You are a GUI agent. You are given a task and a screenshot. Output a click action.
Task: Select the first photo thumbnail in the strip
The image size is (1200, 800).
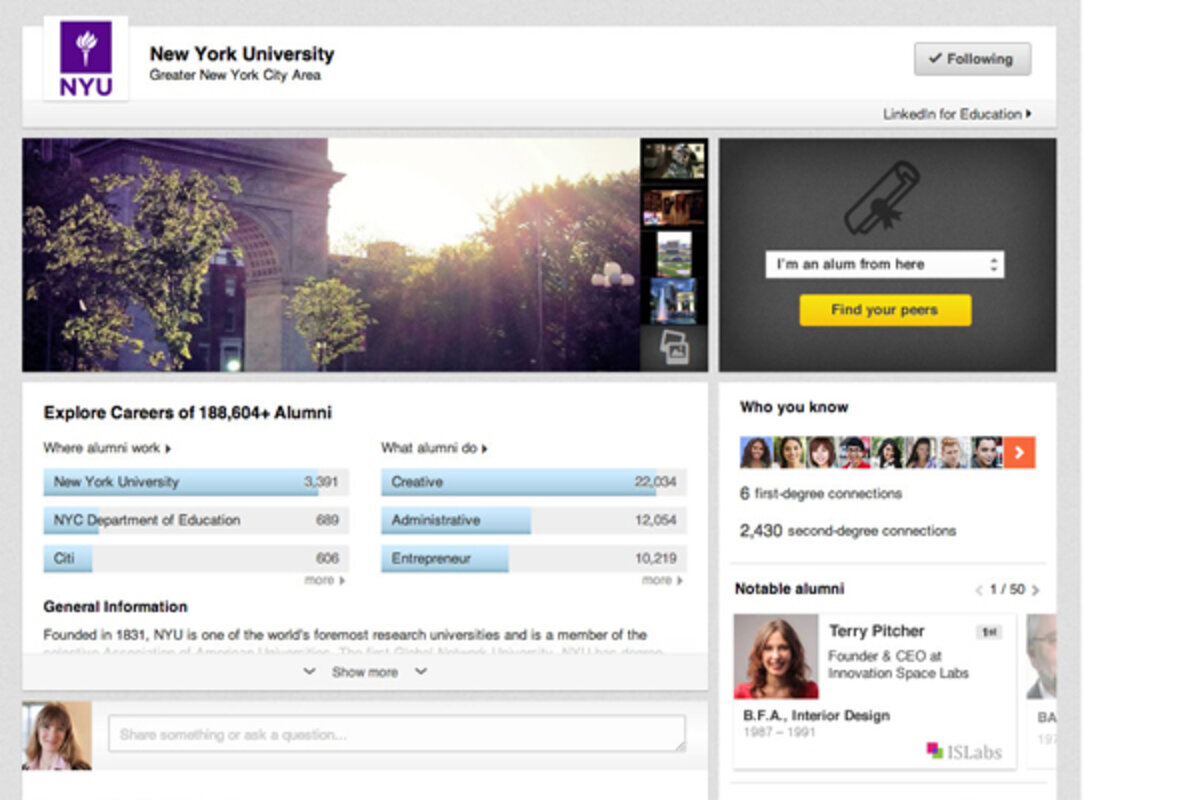pyautogui.click(x=673, y=160)
